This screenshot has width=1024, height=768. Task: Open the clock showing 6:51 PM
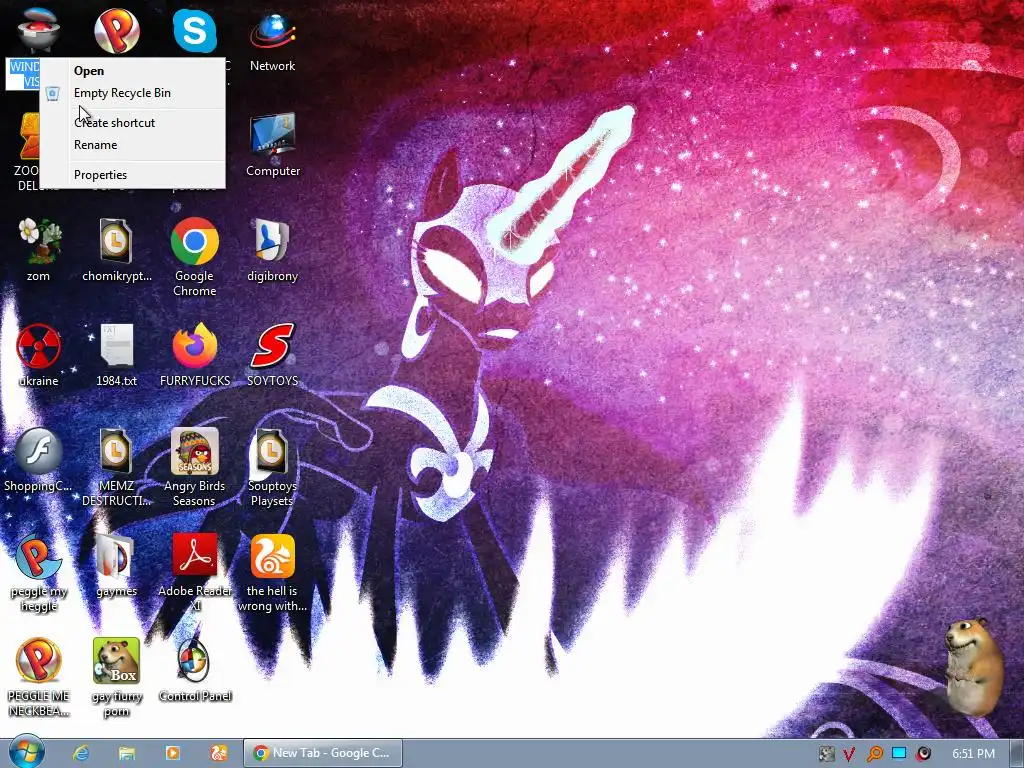(x=973, y=754)
